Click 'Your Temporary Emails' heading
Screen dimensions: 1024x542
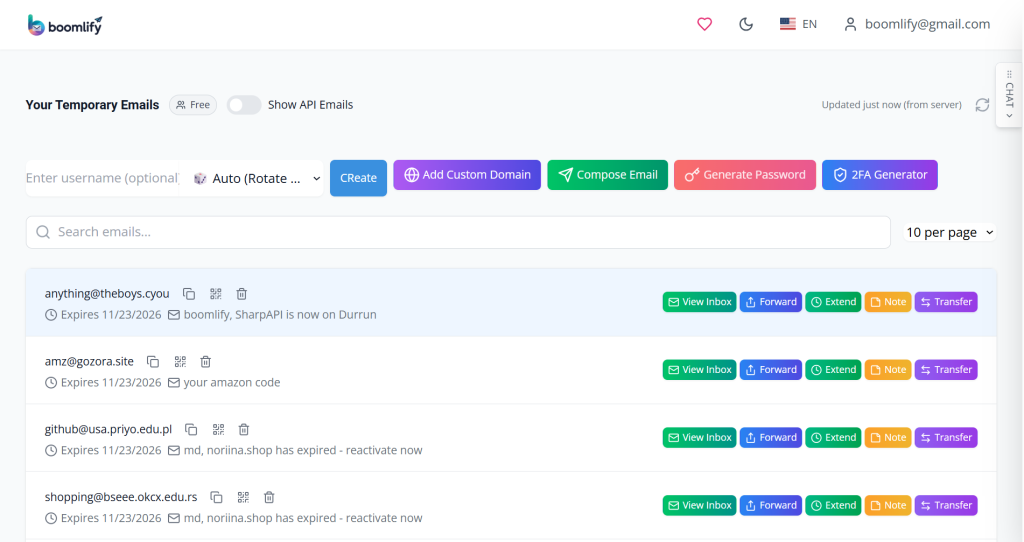(92, 105)
